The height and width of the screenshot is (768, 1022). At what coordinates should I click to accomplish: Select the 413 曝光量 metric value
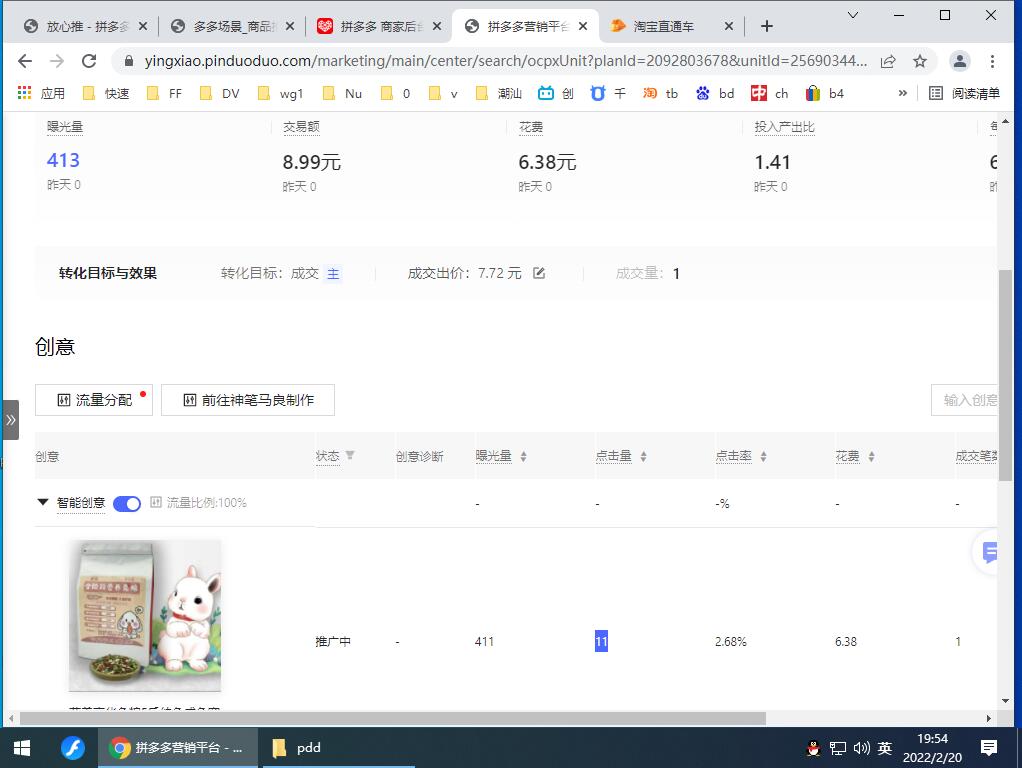63,160
